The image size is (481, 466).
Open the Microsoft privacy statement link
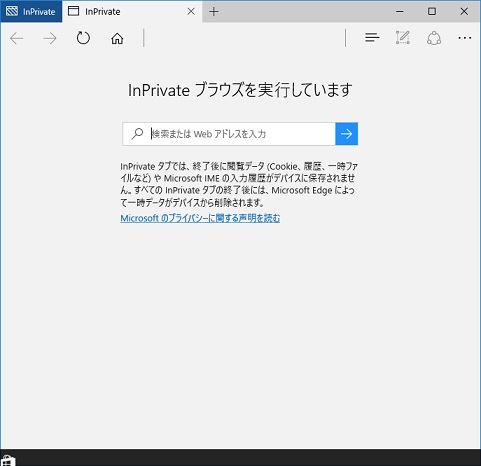tap(200, 218)
